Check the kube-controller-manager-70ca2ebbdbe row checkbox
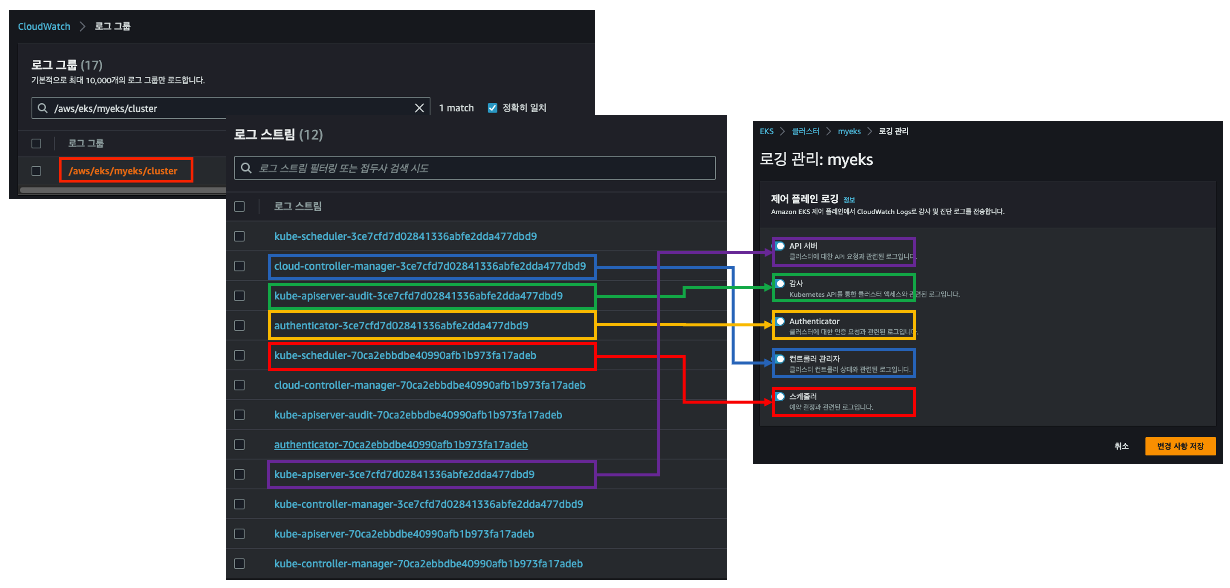 (x=239, y=564)
